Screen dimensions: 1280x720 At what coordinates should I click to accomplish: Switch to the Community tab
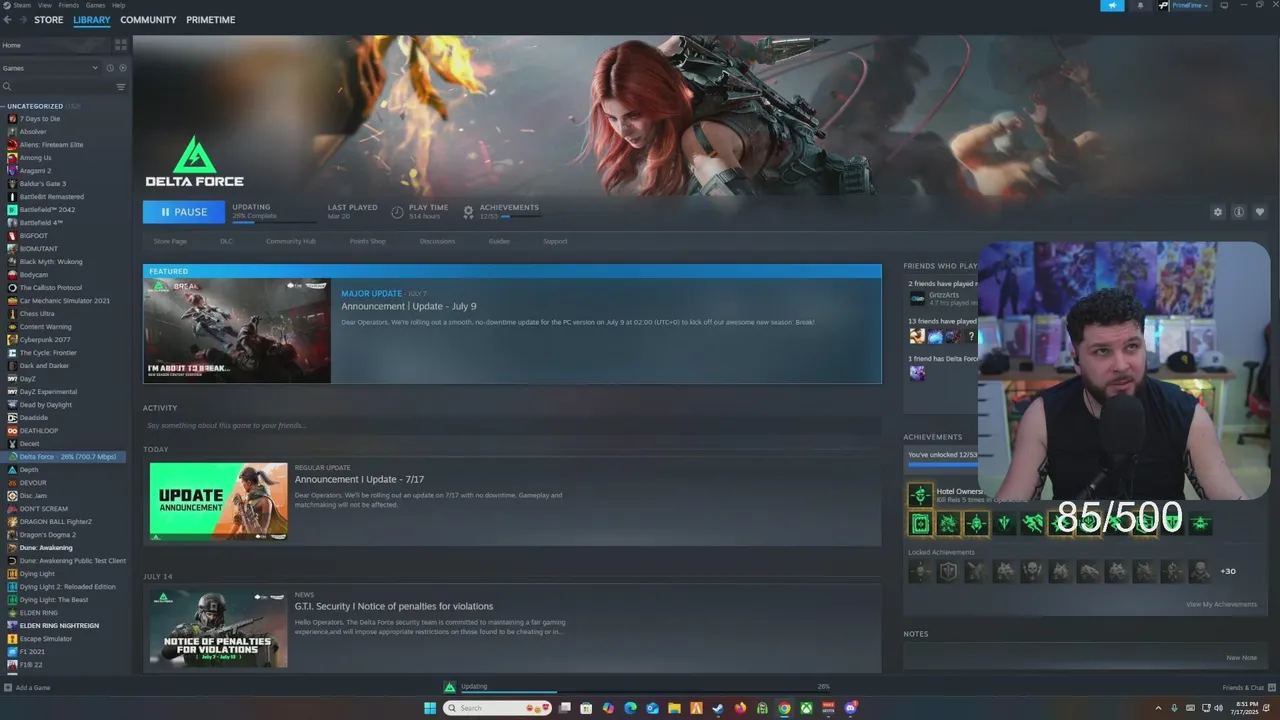tap(148, 20)
